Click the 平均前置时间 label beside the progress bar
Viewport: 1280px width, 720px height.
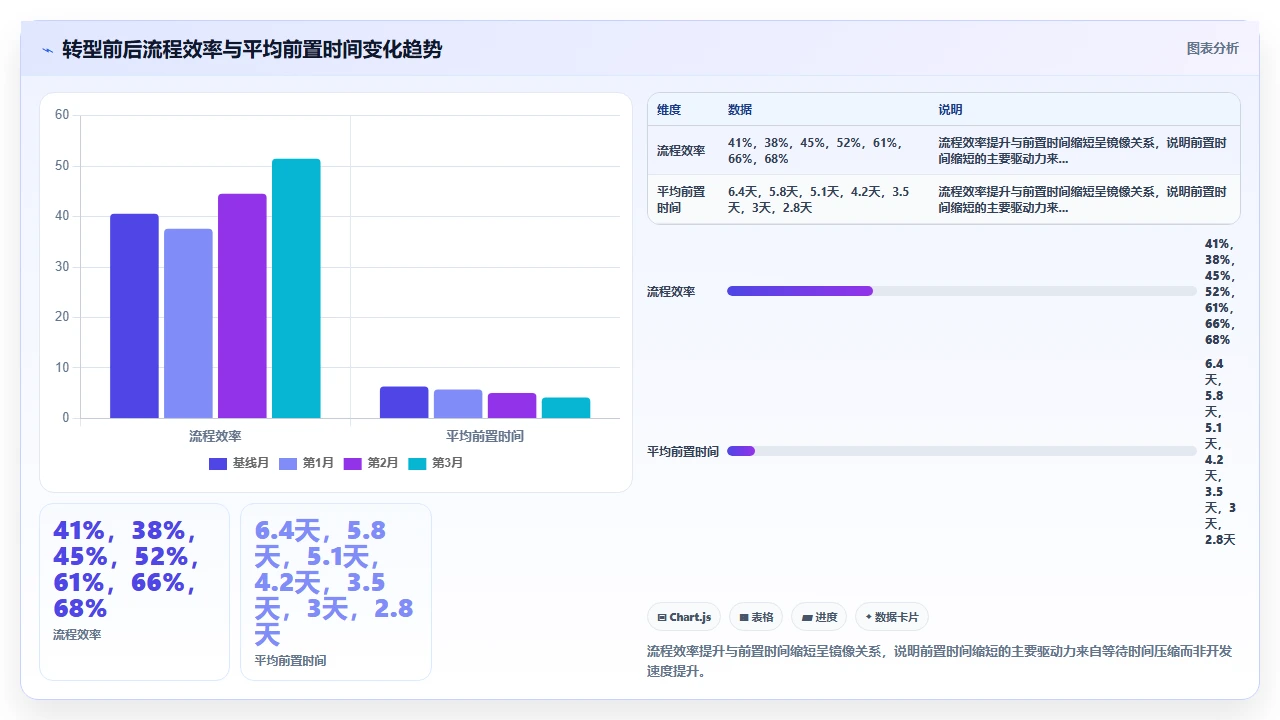tap(683, 452)
